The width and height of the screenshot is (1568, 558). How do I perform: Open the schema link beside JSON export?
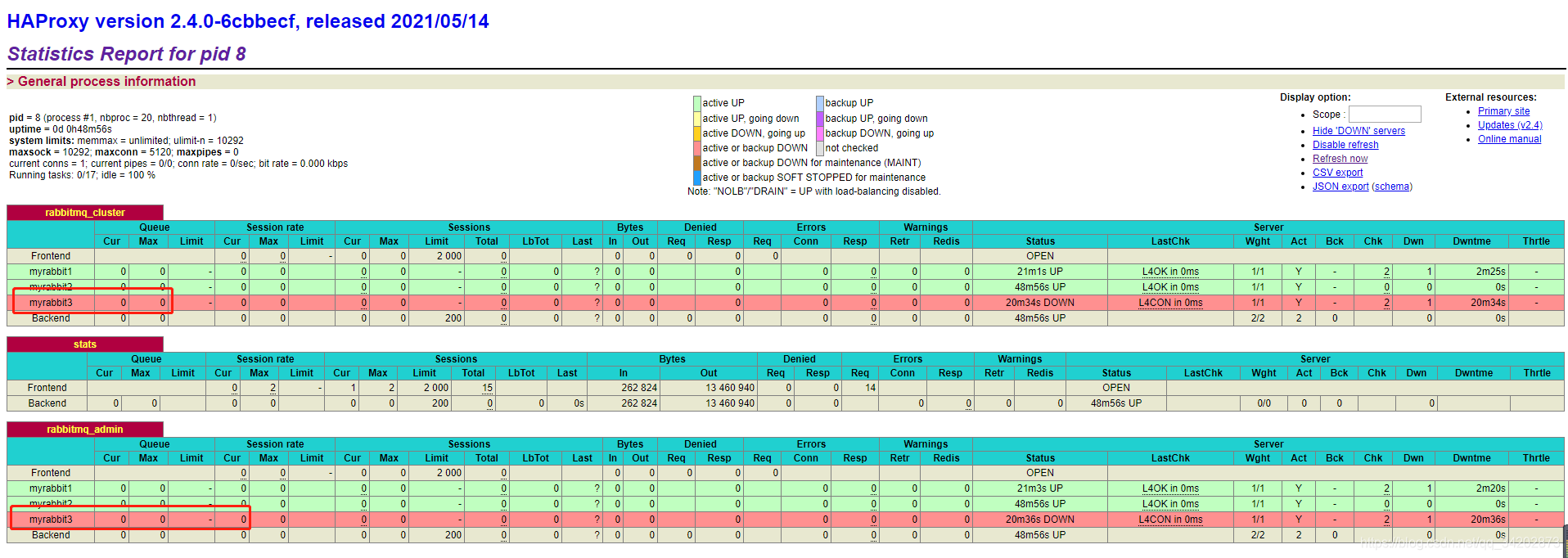(x=1392, y=187)
